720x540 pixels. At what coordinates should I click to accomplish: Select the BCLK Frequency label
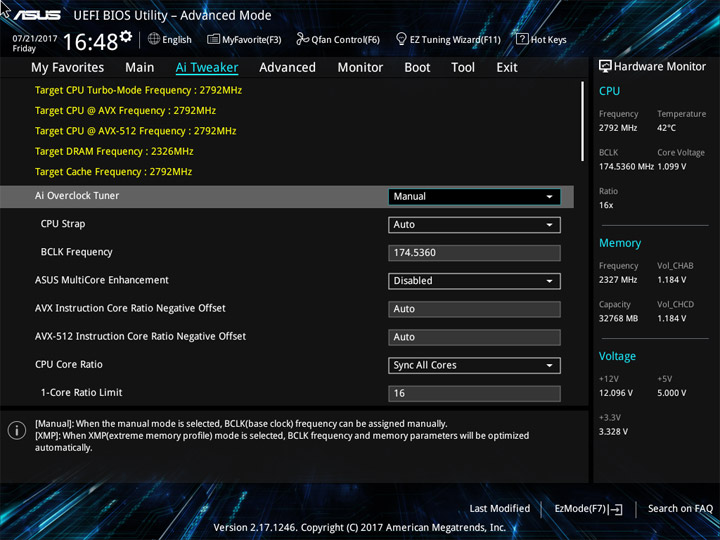tap(76, 252)
